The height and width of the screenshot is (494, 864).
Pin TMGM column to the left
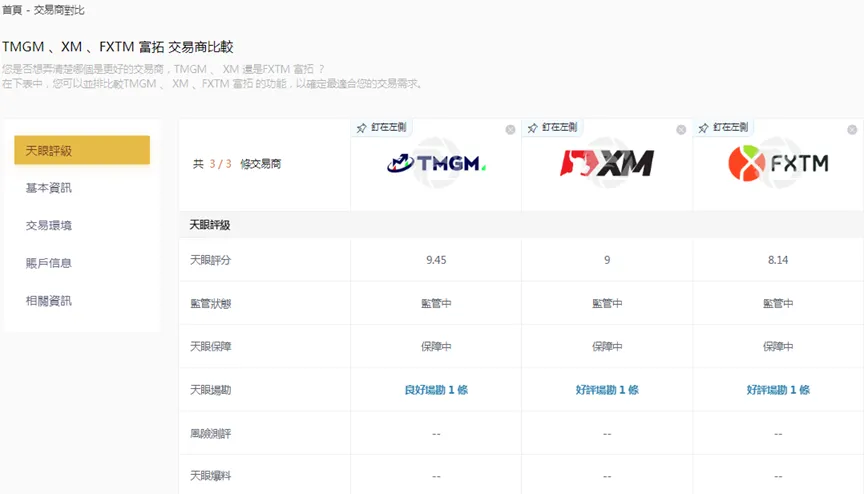(381, 127)
